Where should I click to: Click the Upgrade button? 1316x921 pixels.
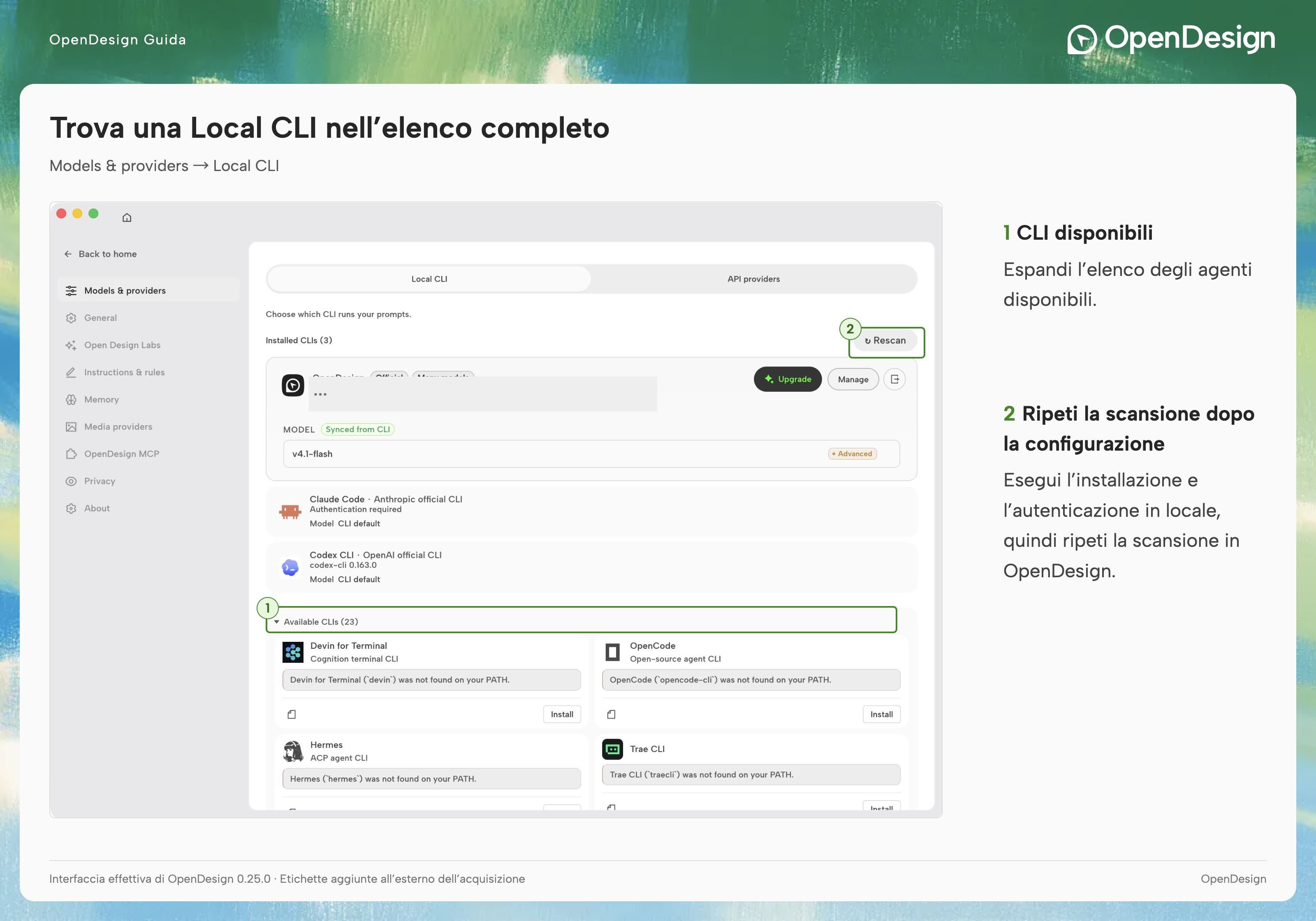point(787,380)
